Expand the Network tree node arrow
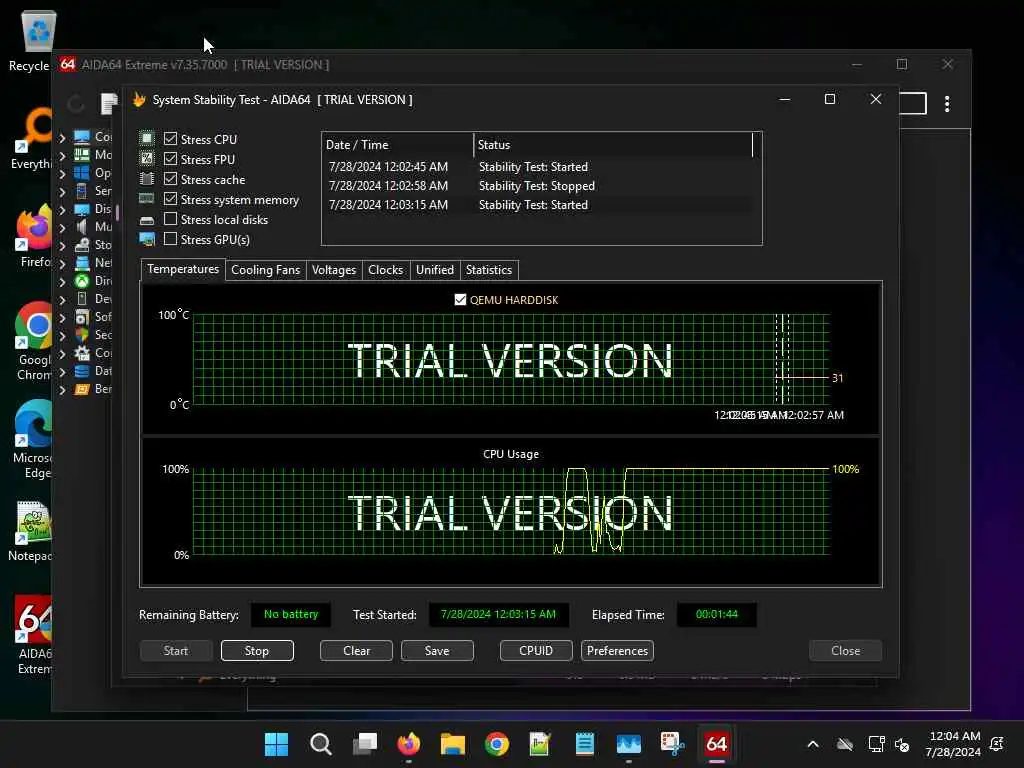The height and width of the screenshot is (768, 1024). [62, 264]
